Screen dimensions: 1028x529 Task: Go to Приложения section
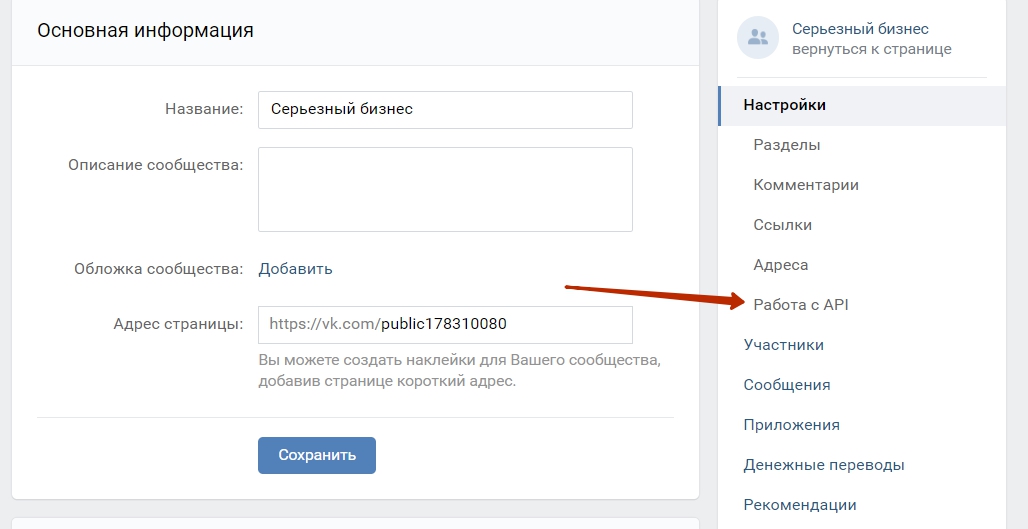point(791,425)
